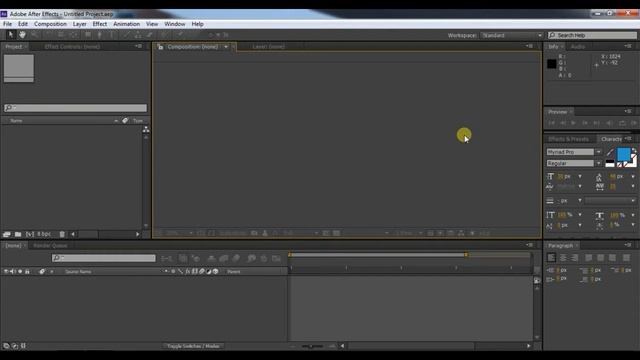Select the Eraser tool
This screenshot has height=360, width=640.
pyautogui.click(x=149, y=35)
